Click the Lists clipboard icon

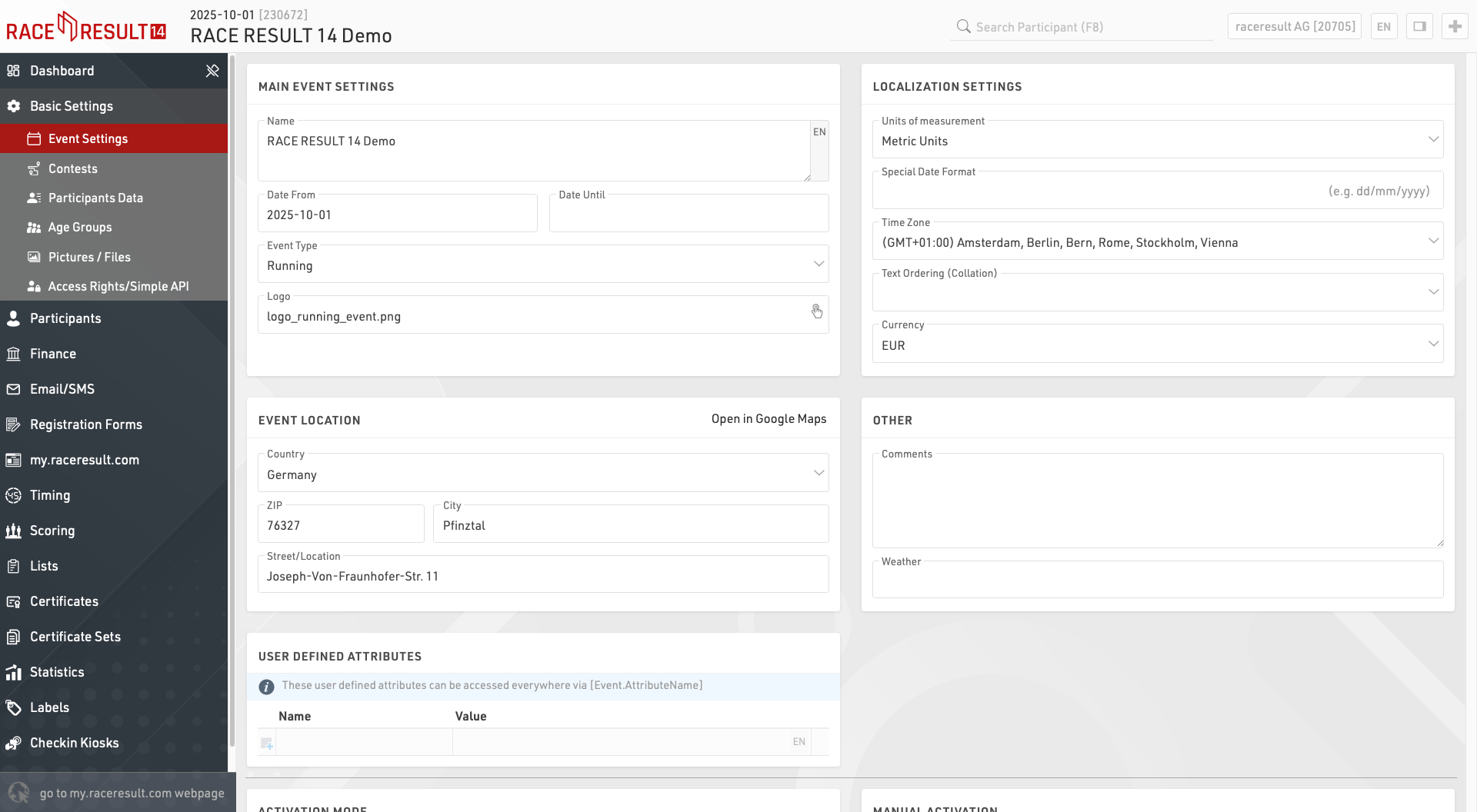[x=13, y=566]
